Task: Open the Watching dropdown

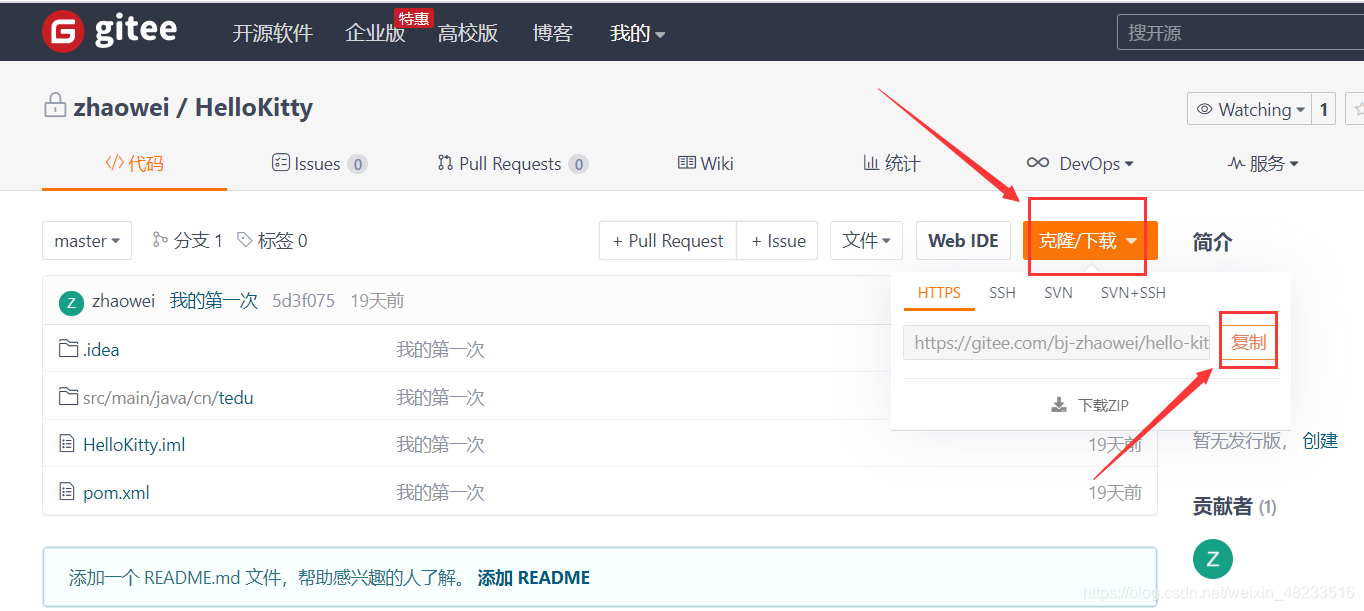Action: point(1250,109)
